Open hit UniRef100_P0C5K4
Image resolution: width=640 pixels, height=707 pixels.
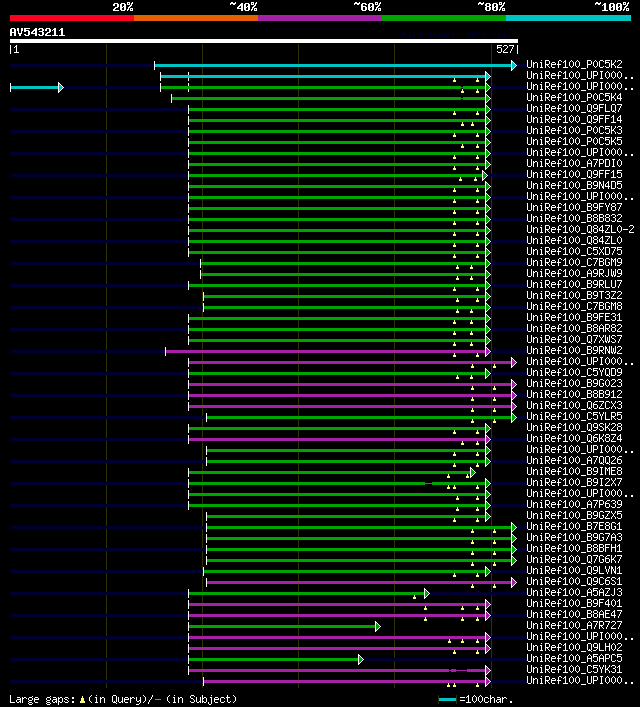point(574,97)
